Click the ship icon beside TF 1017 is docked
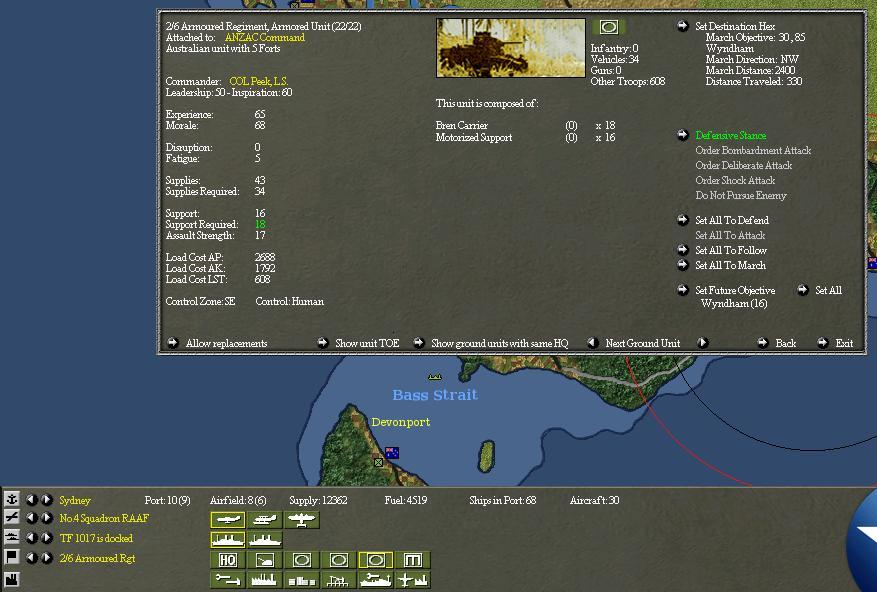The image size is (877, 592). pos(11,537)
